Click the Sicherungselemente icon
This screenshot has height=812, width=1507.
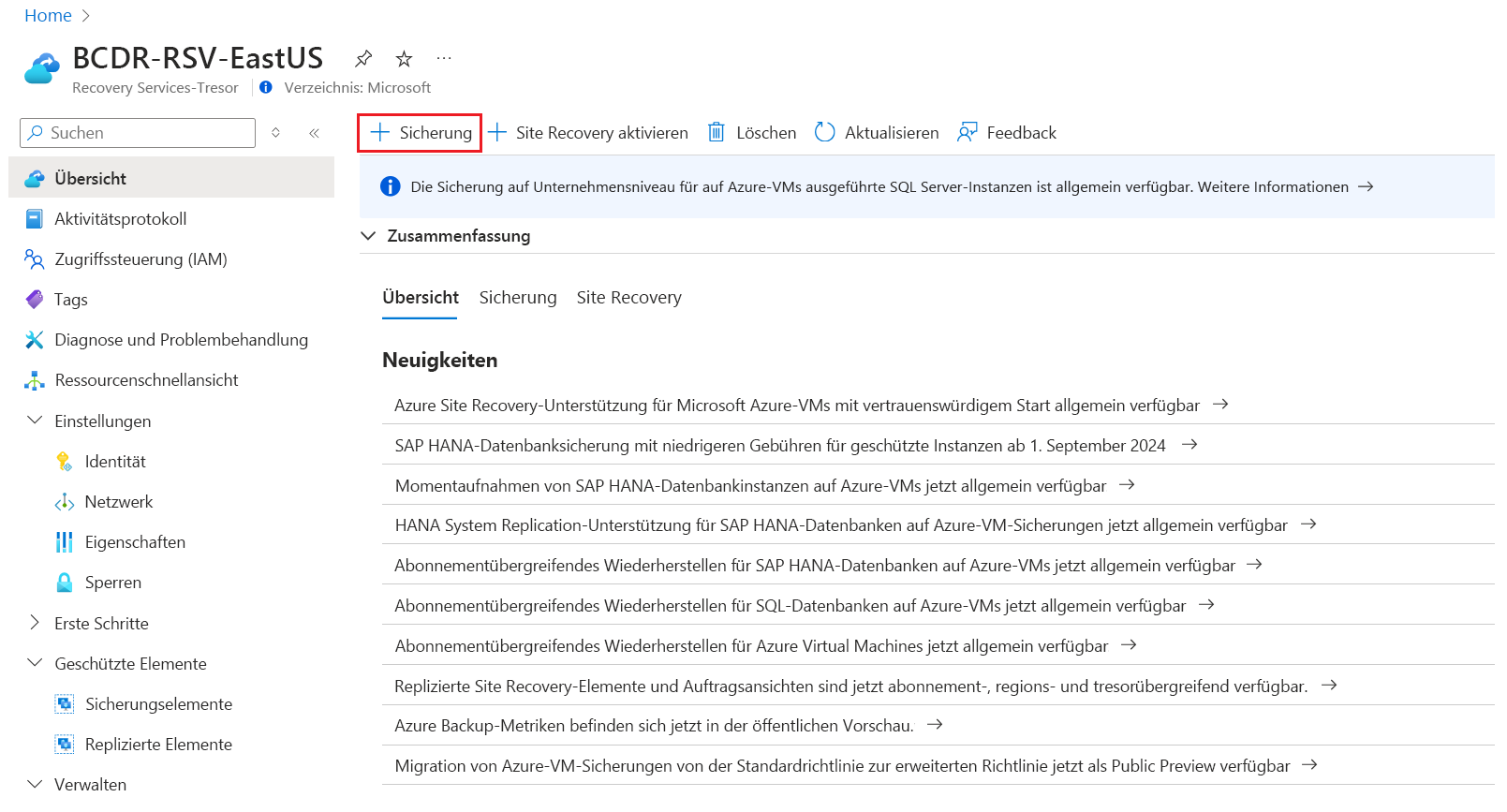coord(64,704)
